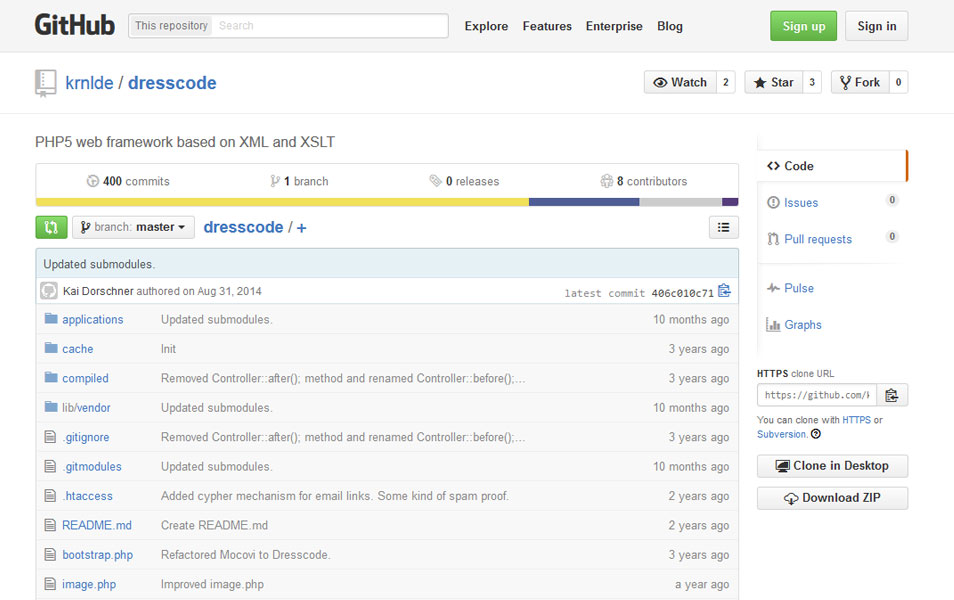View the 0 releases link
Screen dimensions: 954x600
click(464, 181)
